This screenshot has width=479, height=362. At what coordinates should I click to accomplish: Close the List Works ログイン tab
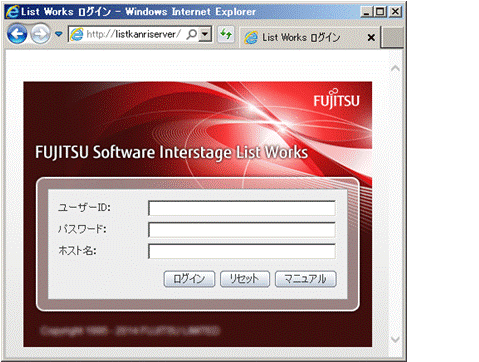click(371, 37)
